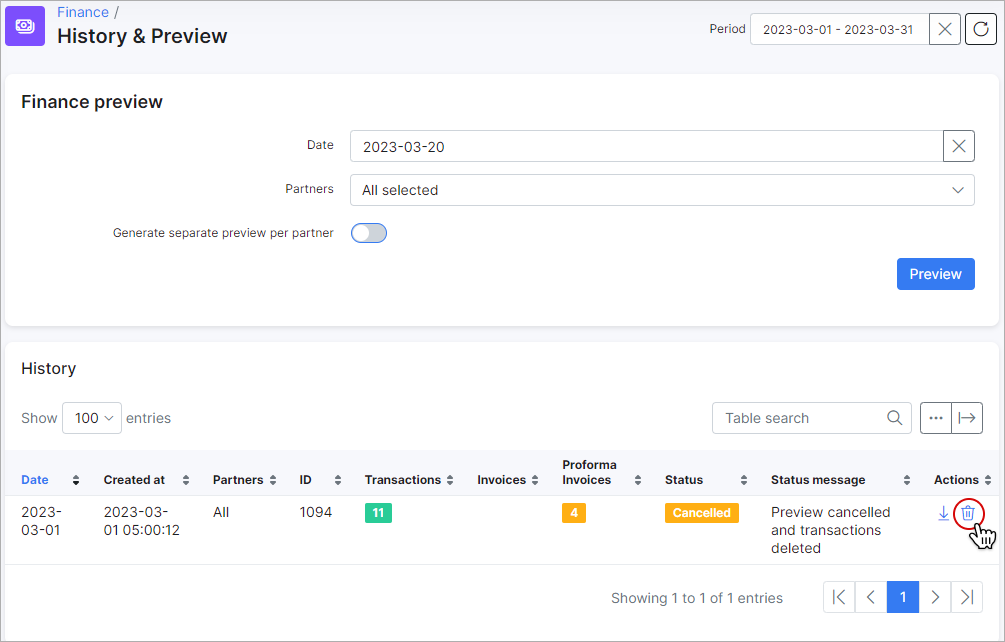Go to the next page of entries

(x=935, y=597)
